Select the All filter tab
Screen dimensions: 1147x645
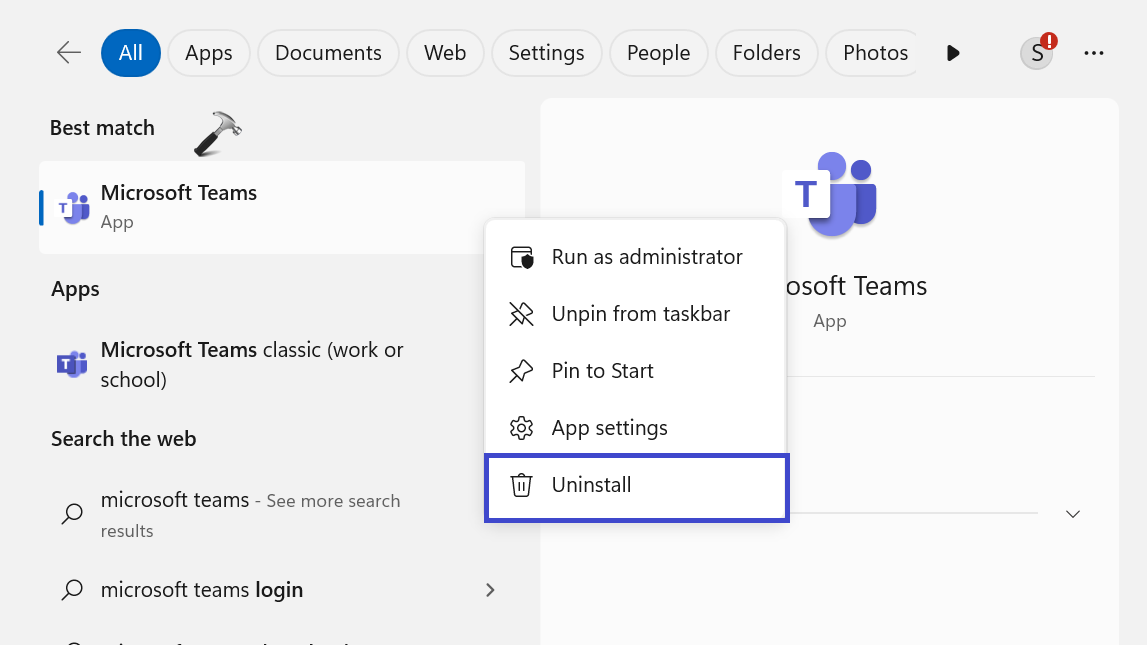pos(131,53)
